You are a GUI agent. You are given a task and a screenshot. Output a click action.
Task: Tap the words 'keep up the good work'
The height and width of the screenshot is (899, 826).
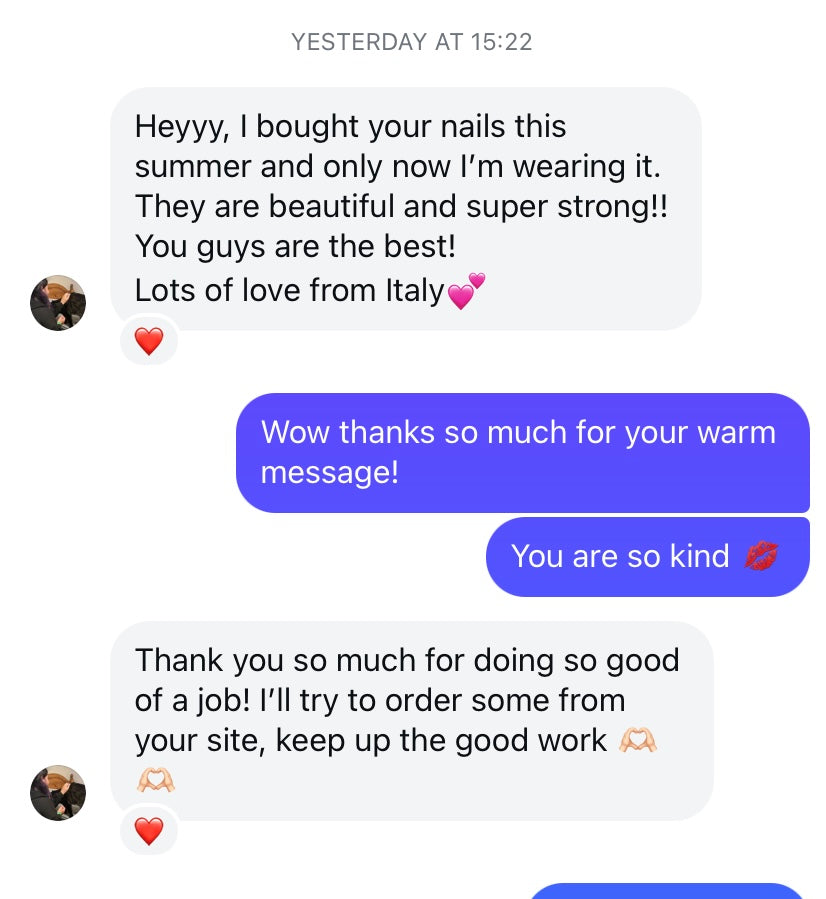441,741
